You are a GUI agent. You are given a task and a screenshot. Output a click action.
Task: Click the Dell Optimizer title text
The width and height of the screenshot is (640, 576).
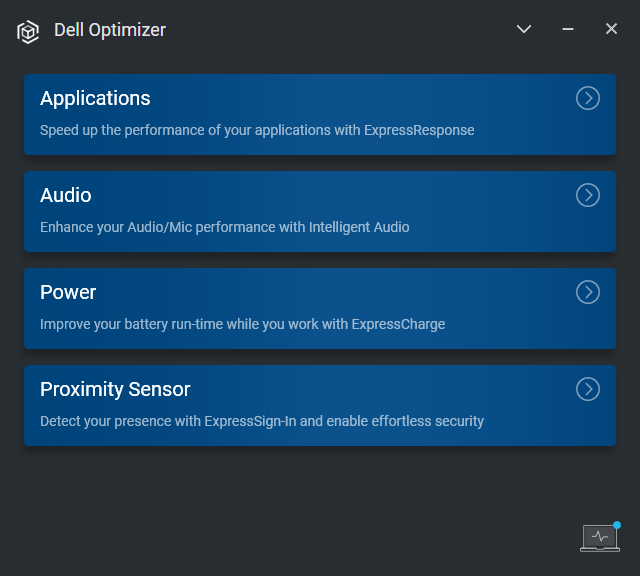pyautogui.click(x=110, y=30)
